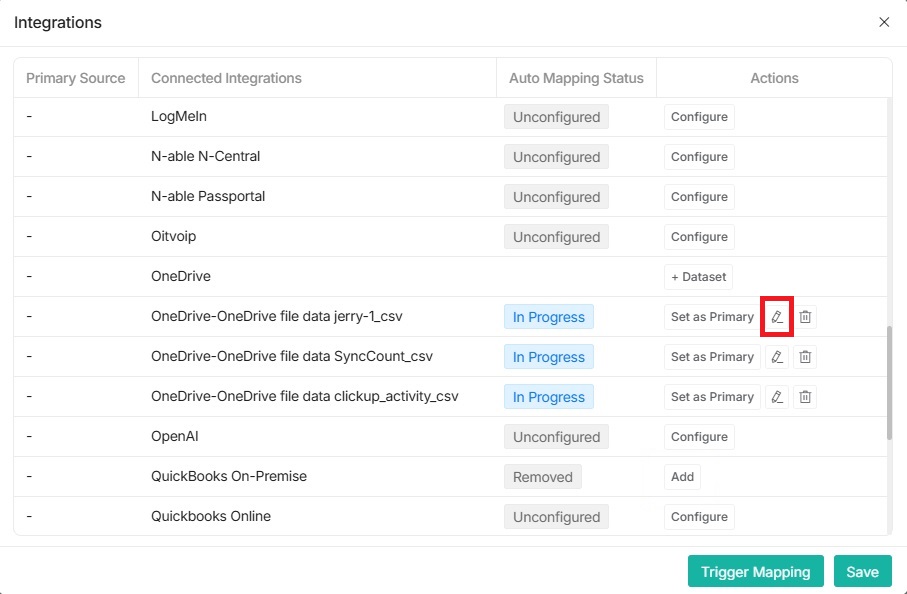Click In Progress status for SyncCount_csv
The width and height of the screenshot is (907, 594).
pyautogui.click(x=548, y=357)
